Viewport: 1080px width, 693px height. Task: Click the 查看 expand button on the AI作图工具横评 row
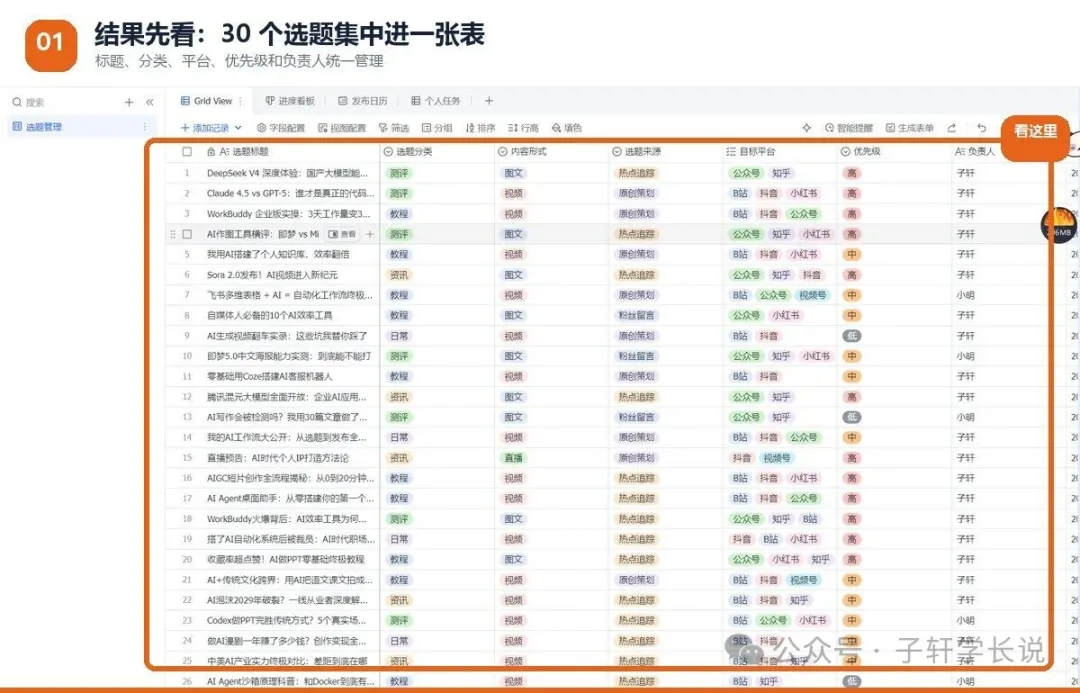[342, 234]
